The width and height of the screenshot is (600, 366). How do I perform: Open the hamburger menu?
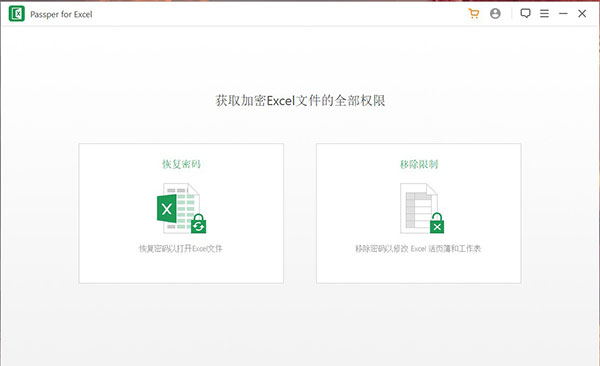[x=544, y=14]
